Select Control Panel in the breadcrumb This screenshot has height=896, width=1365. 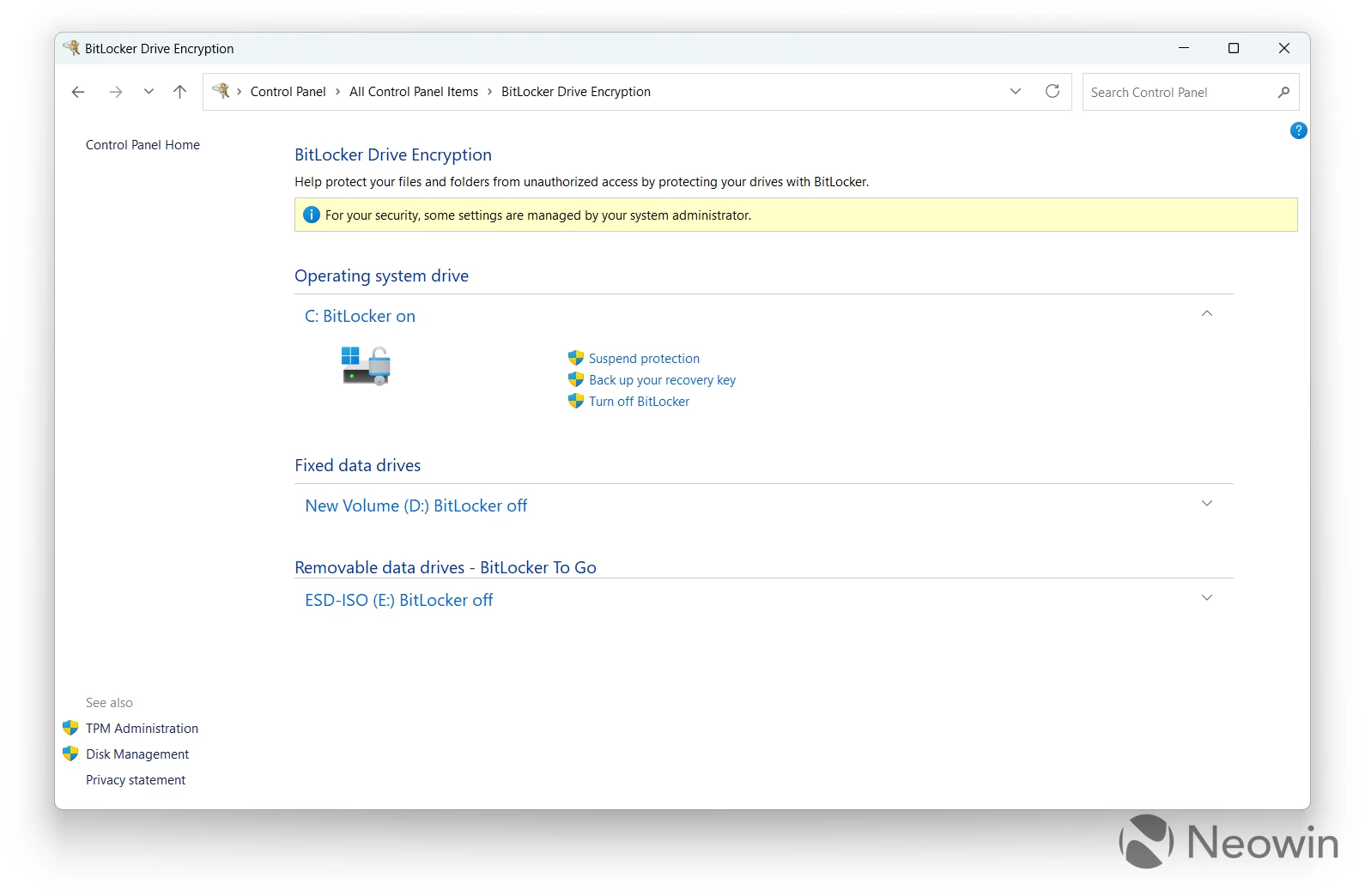pyautogui.click(x=288, y=92)
